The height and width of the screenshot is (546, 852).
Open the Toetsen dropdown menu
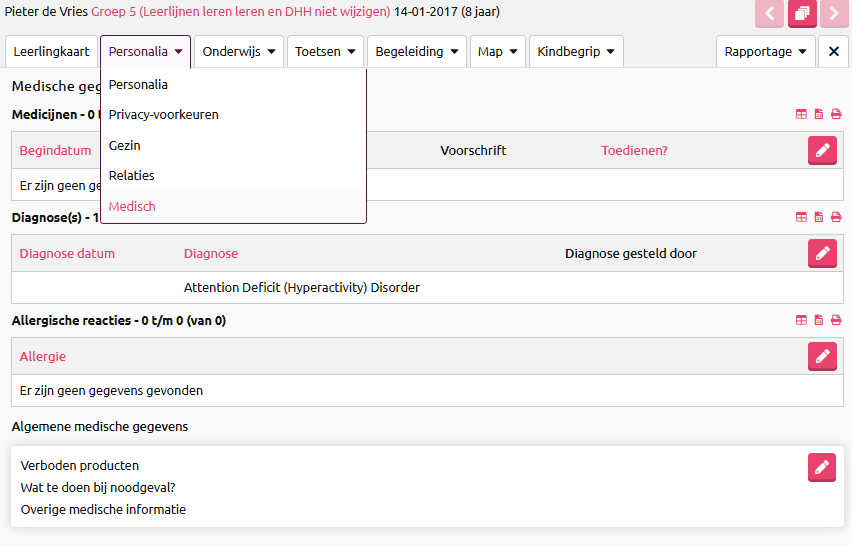(x=325, y=52)
